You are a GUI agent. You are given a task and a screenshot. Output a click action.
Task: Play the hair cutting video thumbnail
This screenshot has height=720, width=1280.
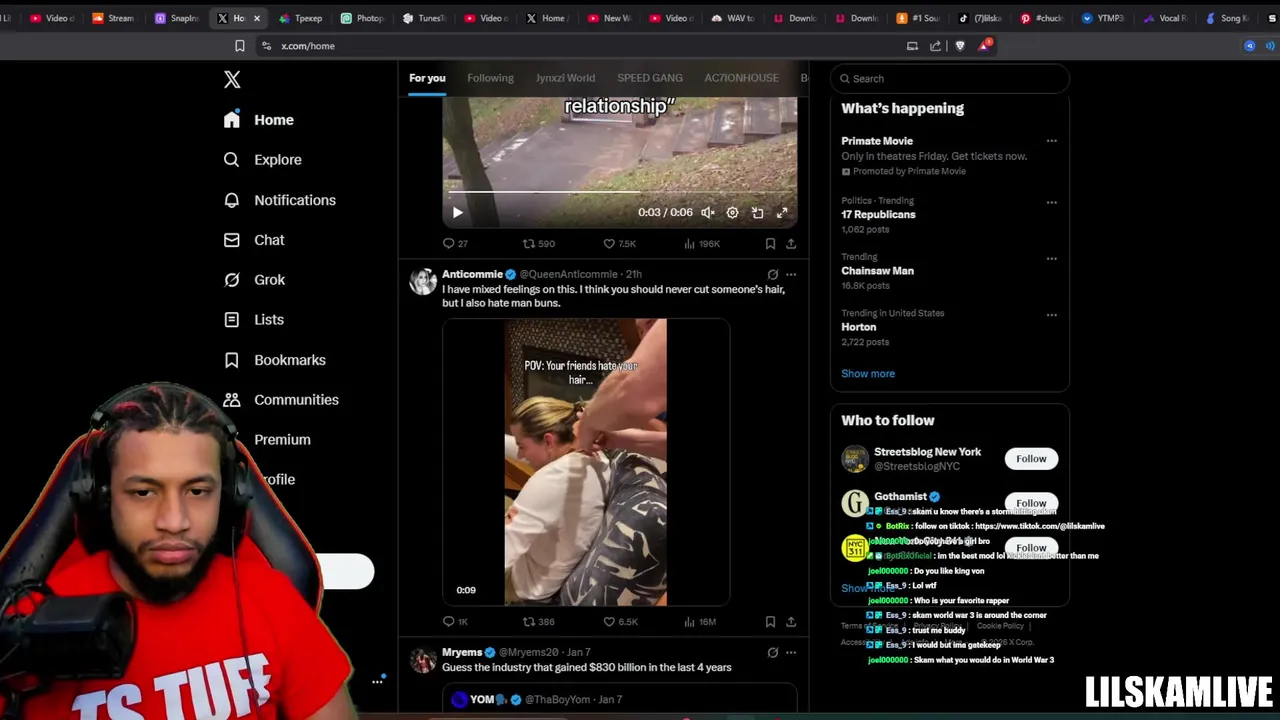pos(585,462)
